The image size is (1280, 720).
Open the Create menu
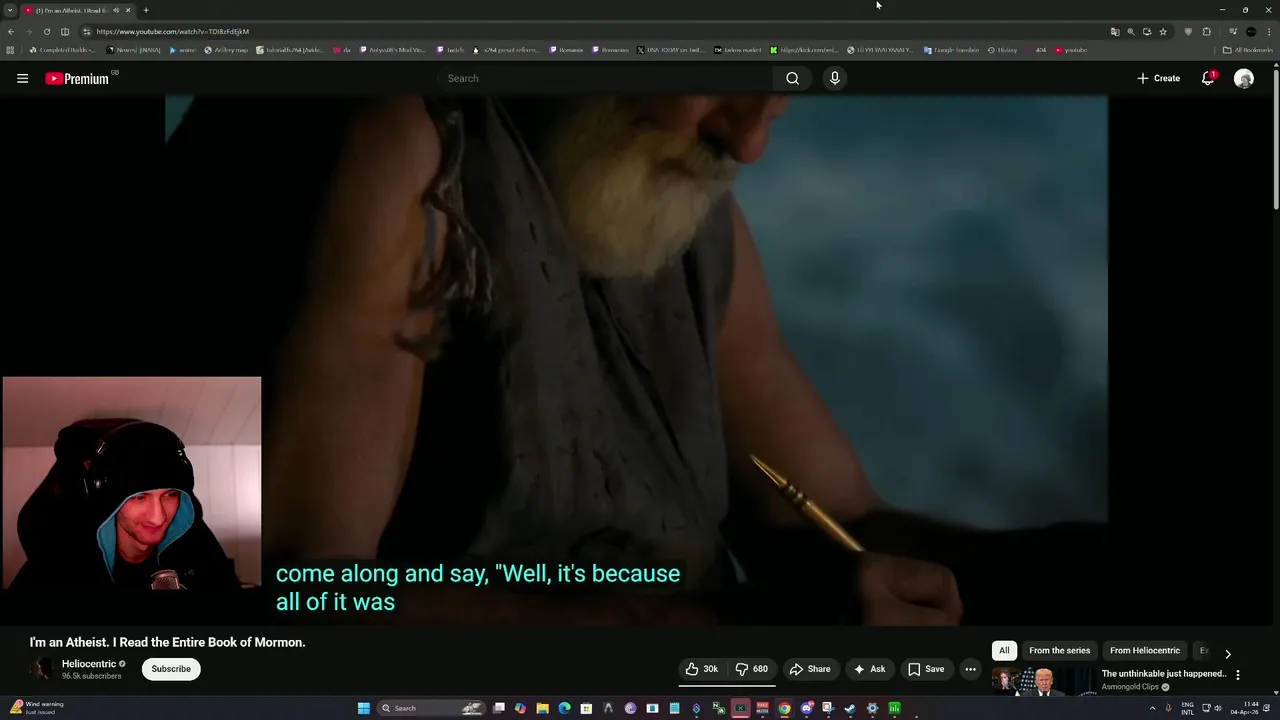[1158, 78]
